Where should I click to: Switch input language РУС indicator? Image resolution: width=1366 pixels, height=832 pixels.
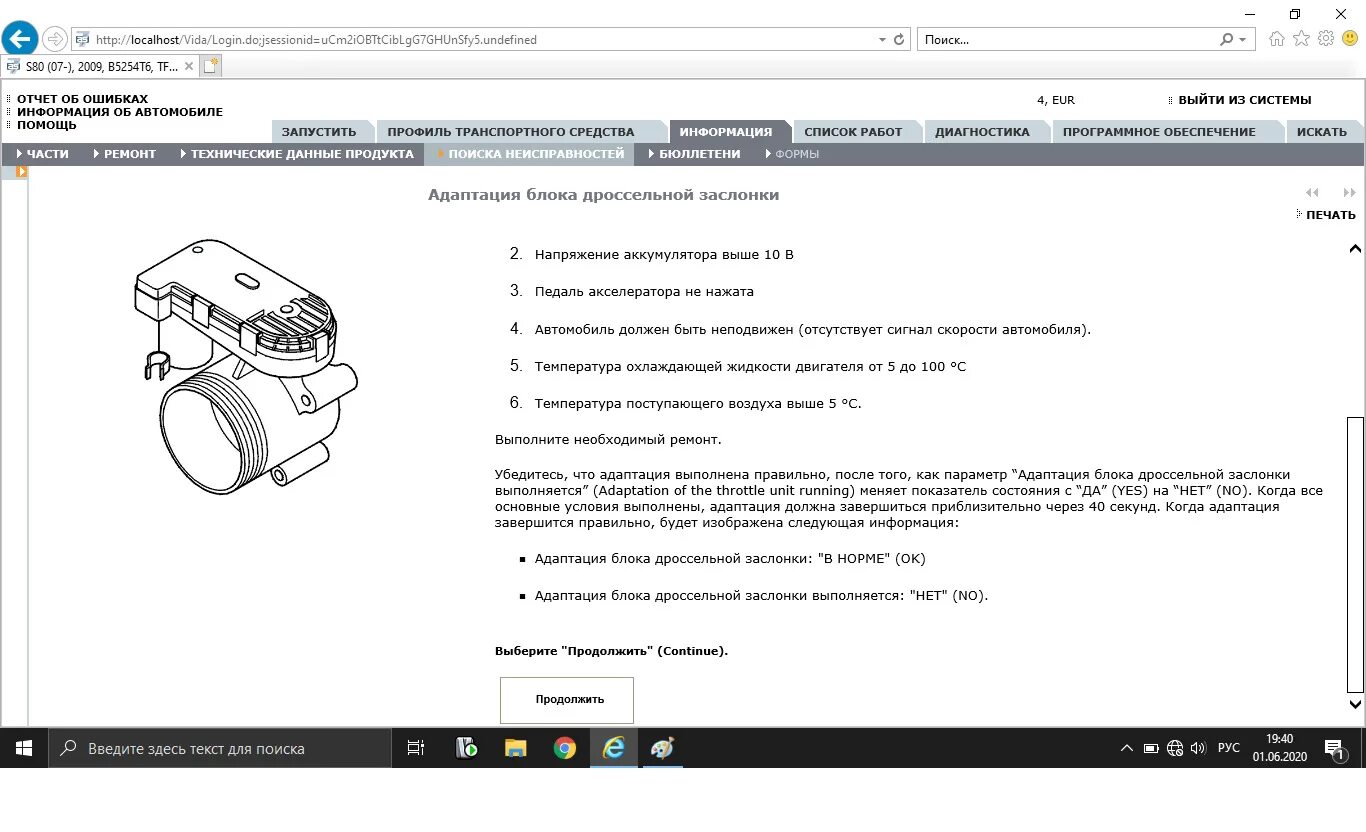pos(1229,748)
